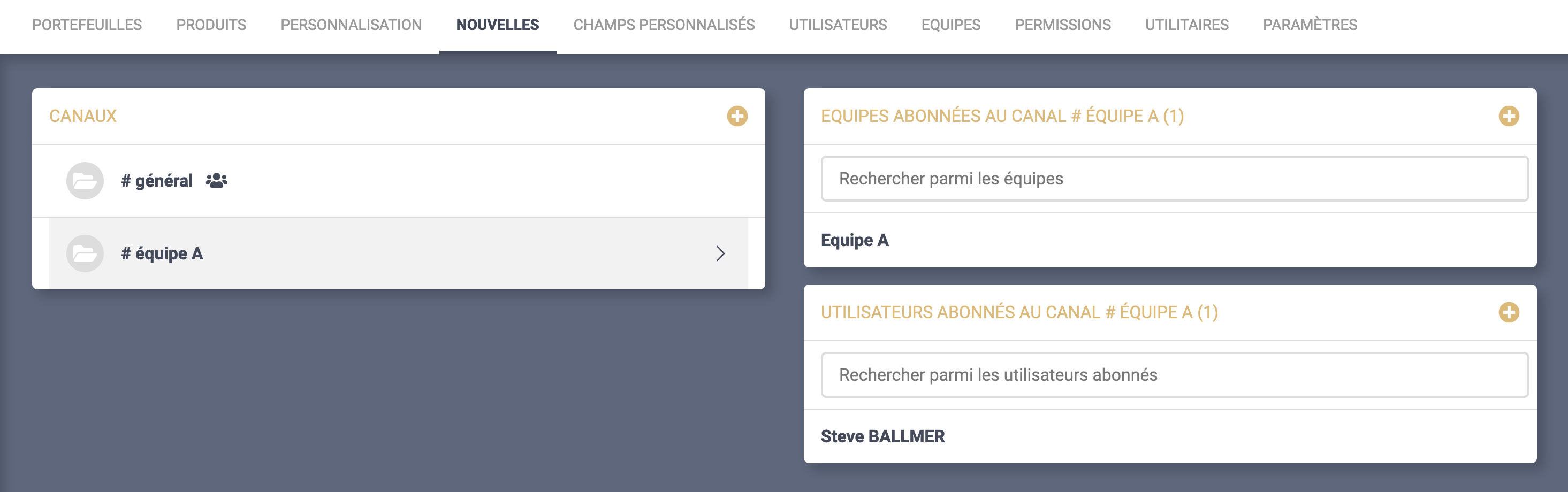Select Steve BALLMER in subscribed users list
Image resolution: width=1568 pixels, height=492 pixels.
coord(883,436)
